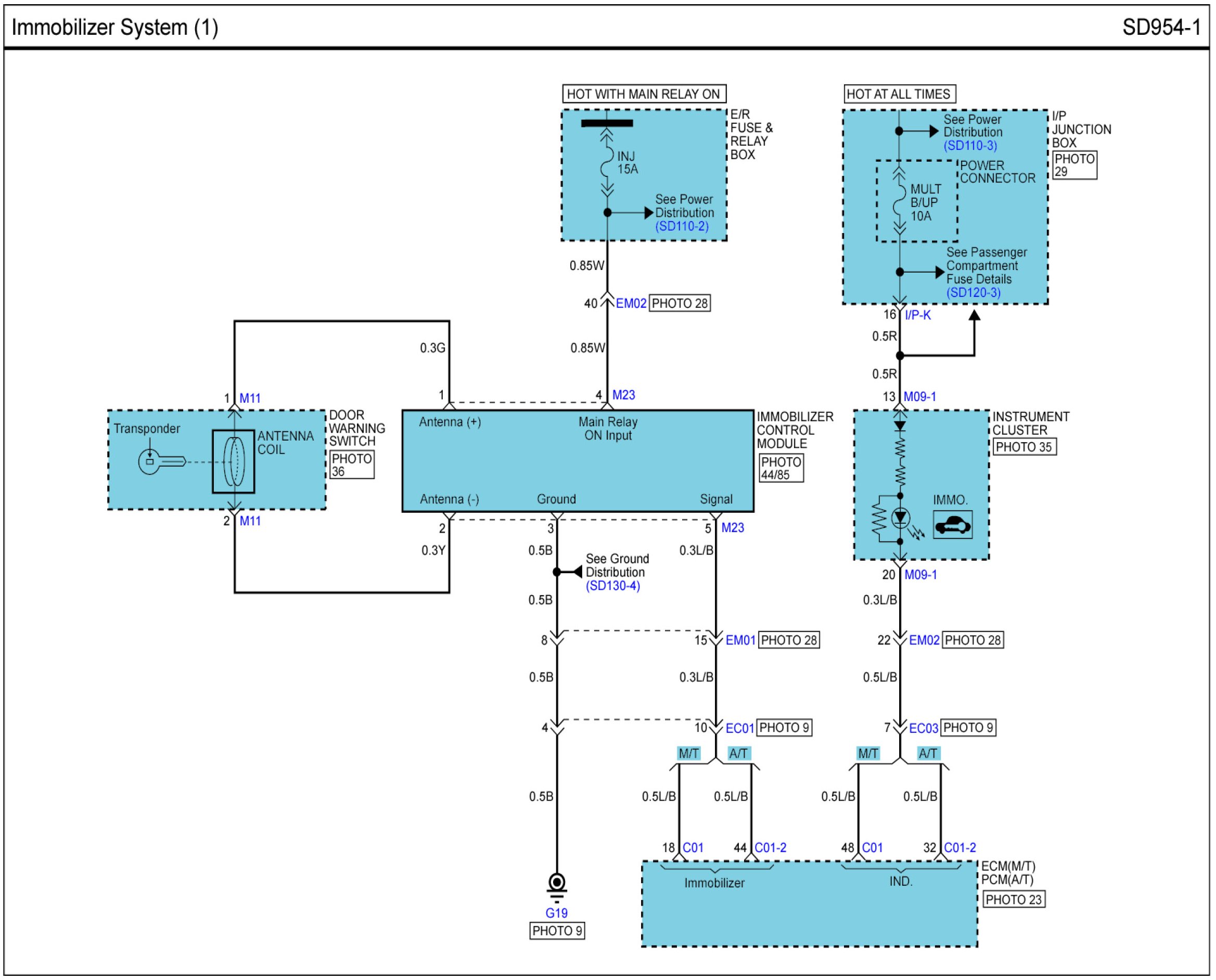Open the SD110-3 power distribution reference
The image size is (1216, 980).
(970, 146)
